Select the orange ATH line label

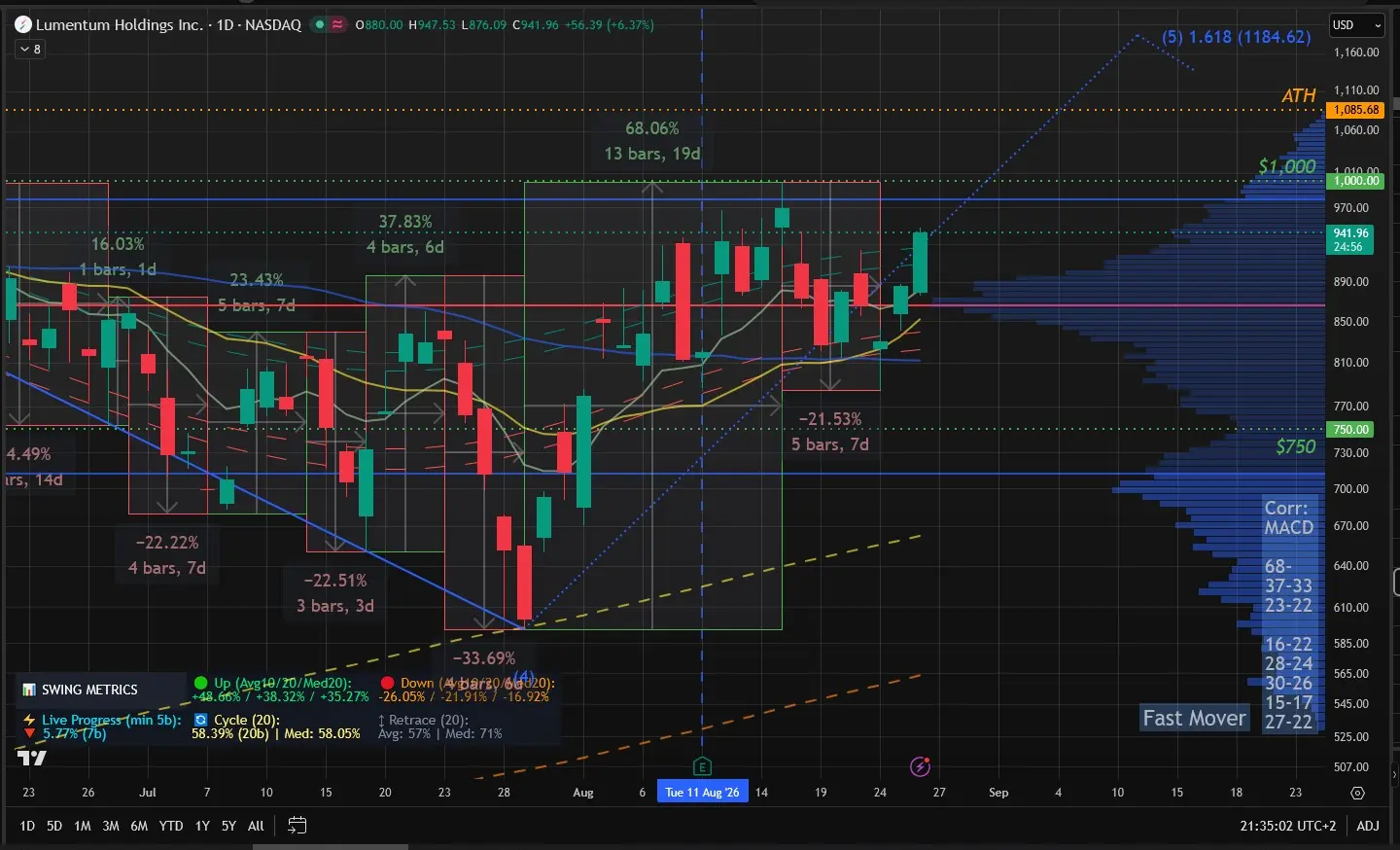[1298, 95]
